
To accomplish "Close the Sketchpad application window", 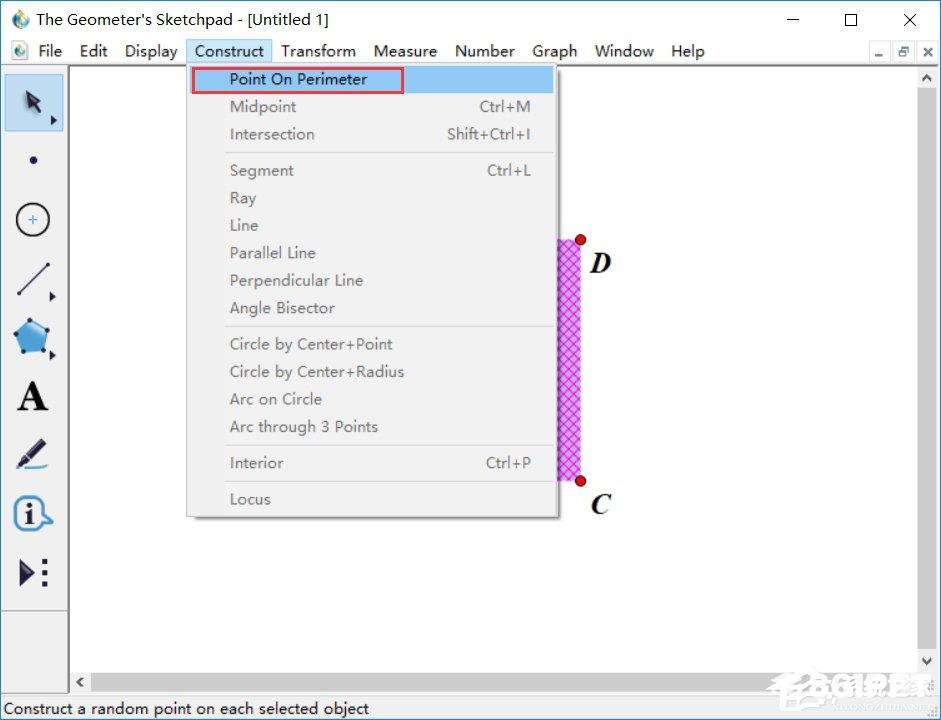I will click(x=910, y=20).
